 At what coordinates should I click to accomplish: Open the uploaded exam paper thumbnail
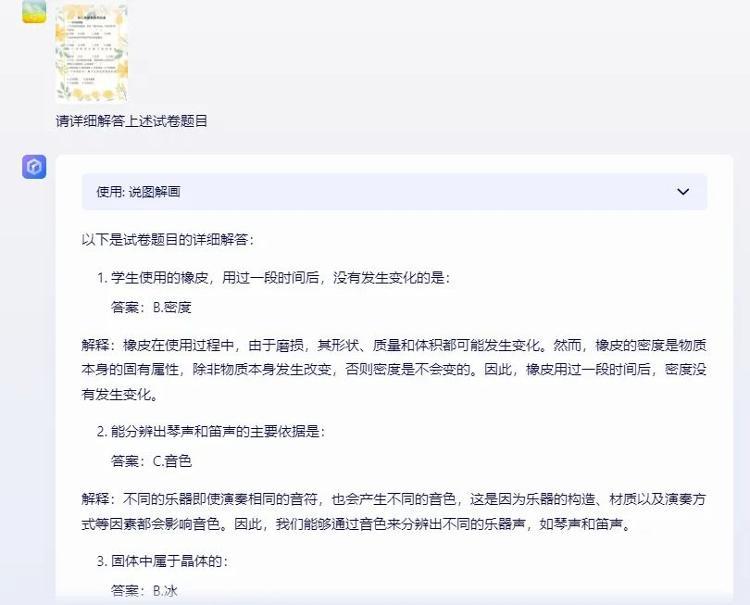coord(91,53)
